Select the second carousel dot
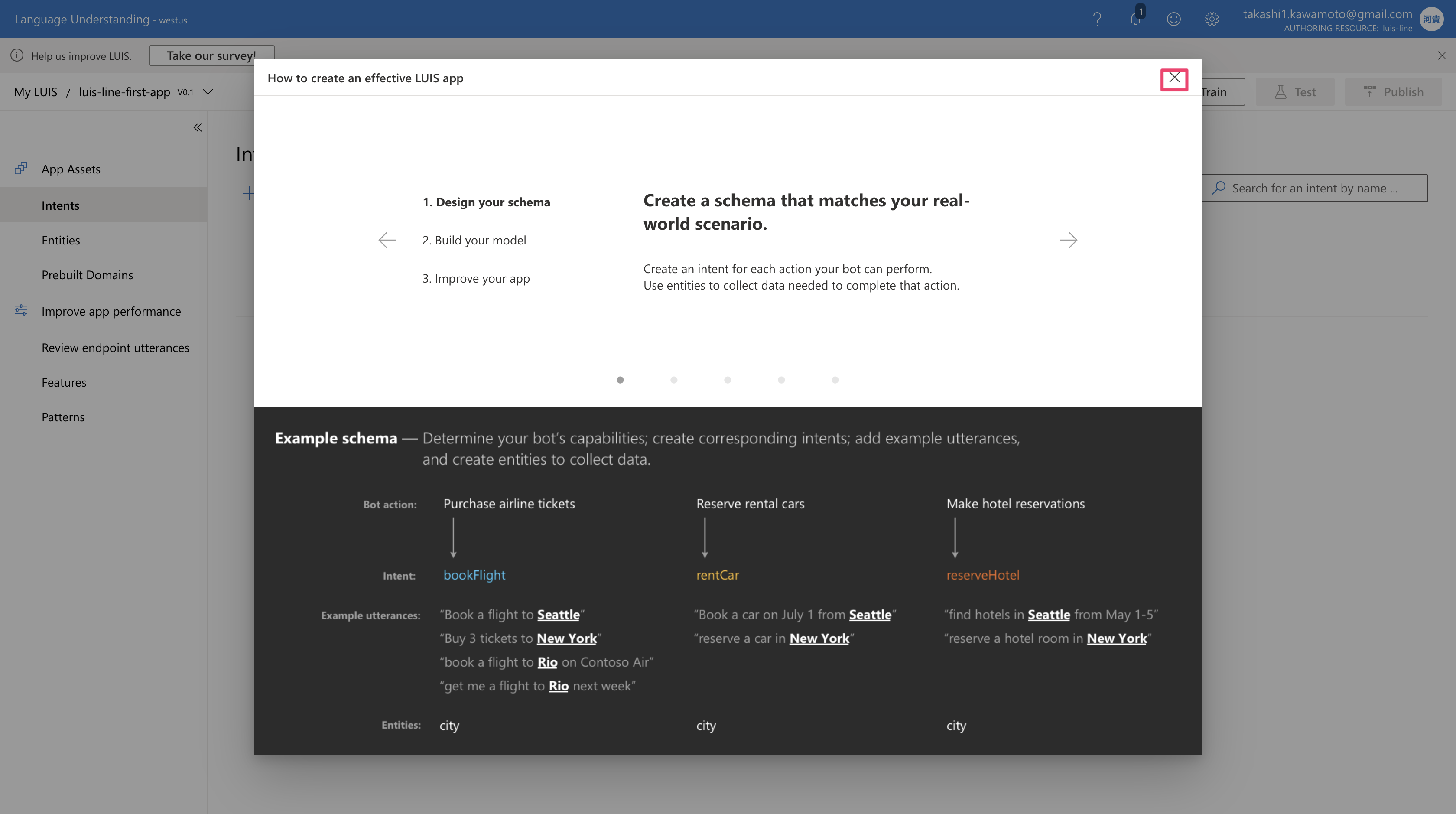The image size is (1456, 814). [674, 380]
